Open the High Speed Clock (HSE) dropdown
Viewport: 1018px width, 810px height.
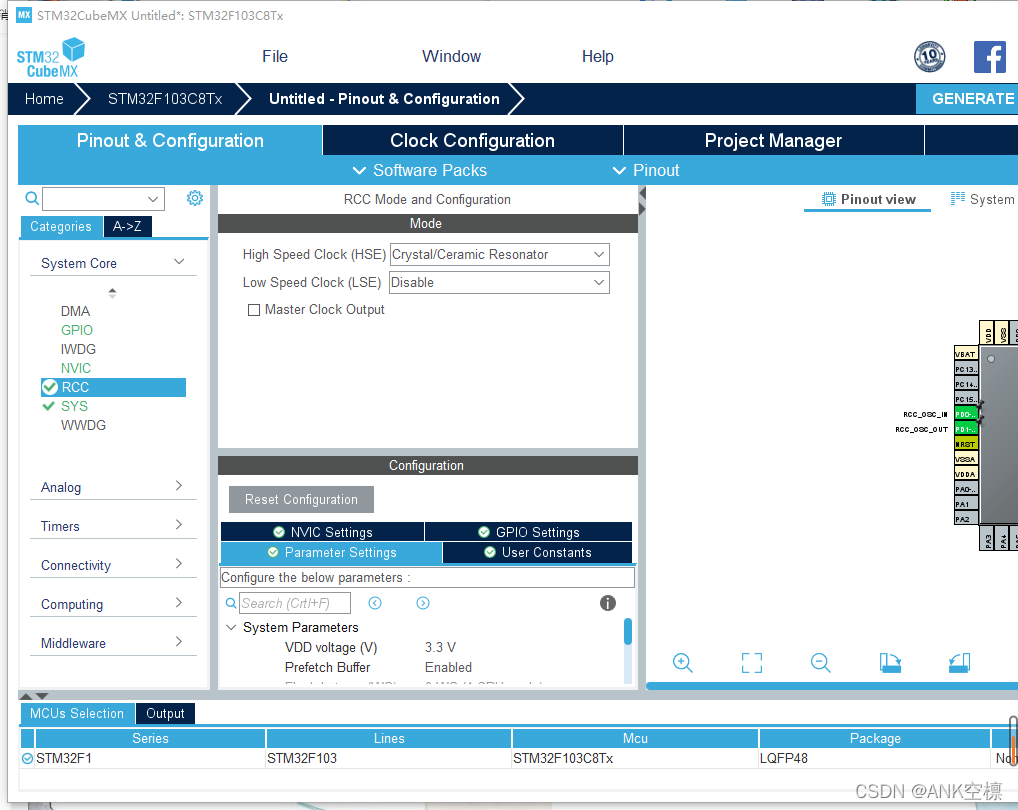[x=499, y=254]
